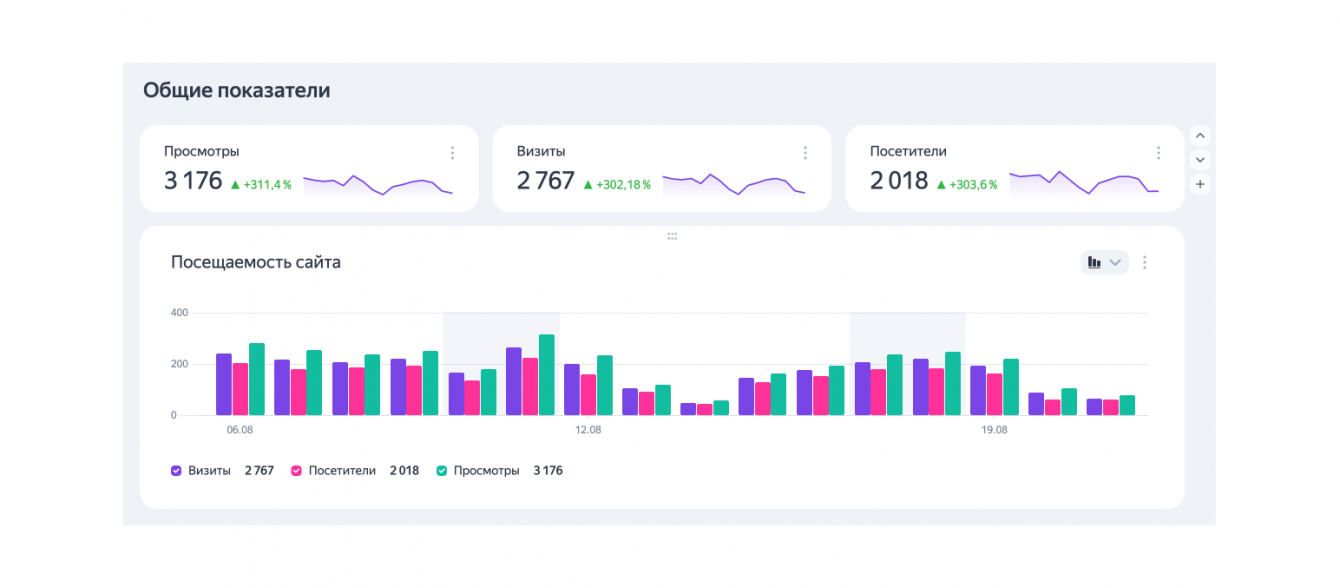Grab the widget drag handle dots

[672, 236]
